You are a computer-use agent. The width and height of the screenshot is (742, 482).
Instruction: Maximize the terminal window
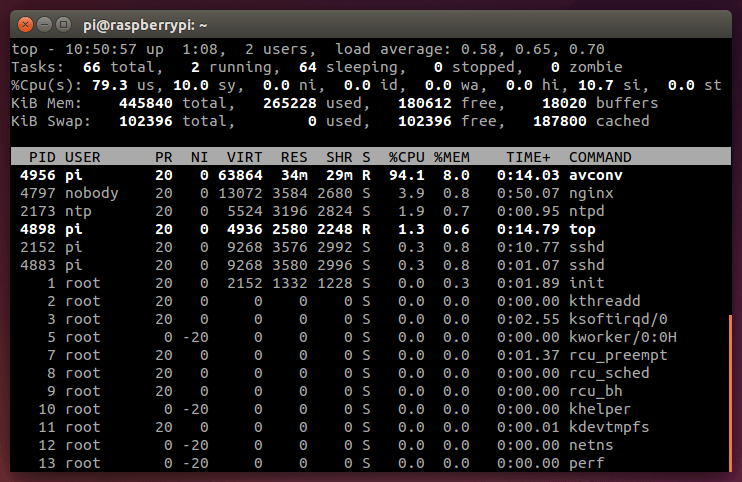click(64, 22)
